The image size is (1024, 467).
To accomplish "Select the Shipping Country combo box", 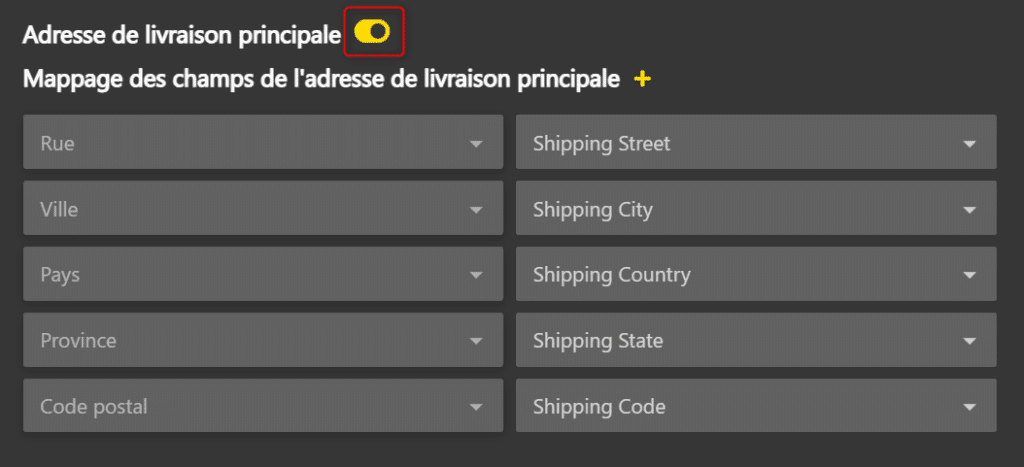I will tap(755, 274).
